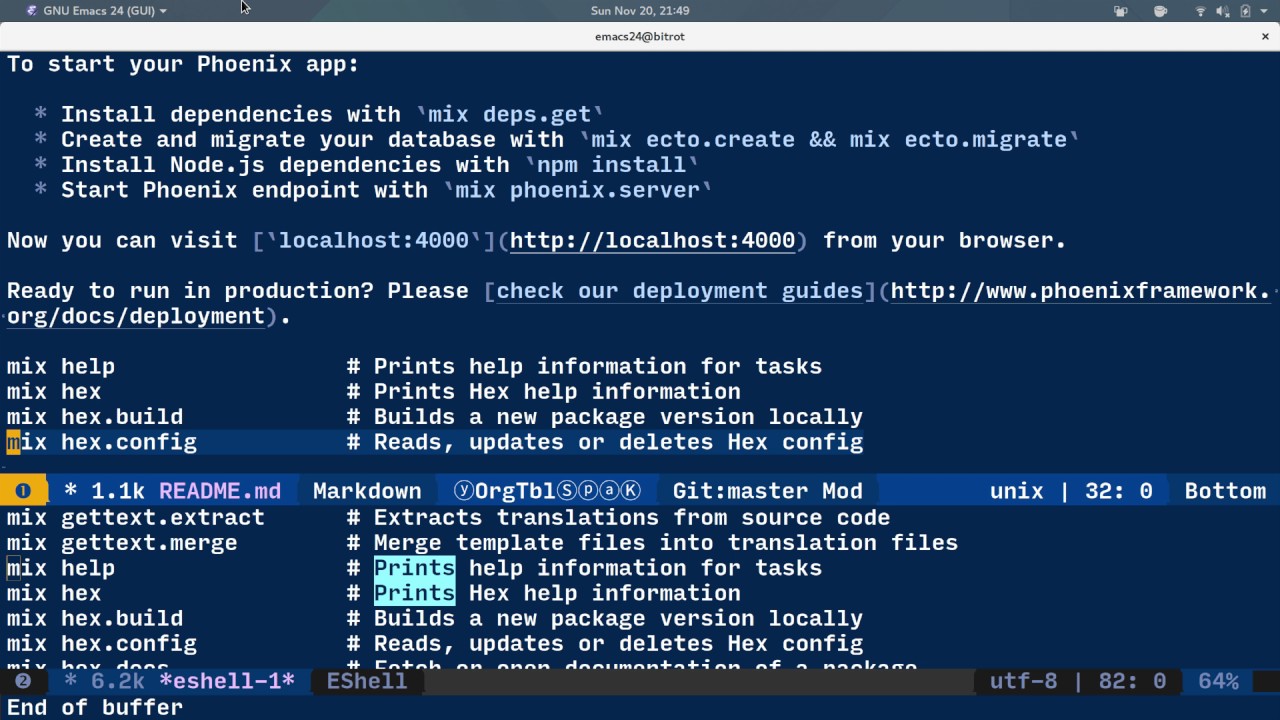
Task: Click window number 1 badge in README mode line
Action: click(x=23, y=491)
